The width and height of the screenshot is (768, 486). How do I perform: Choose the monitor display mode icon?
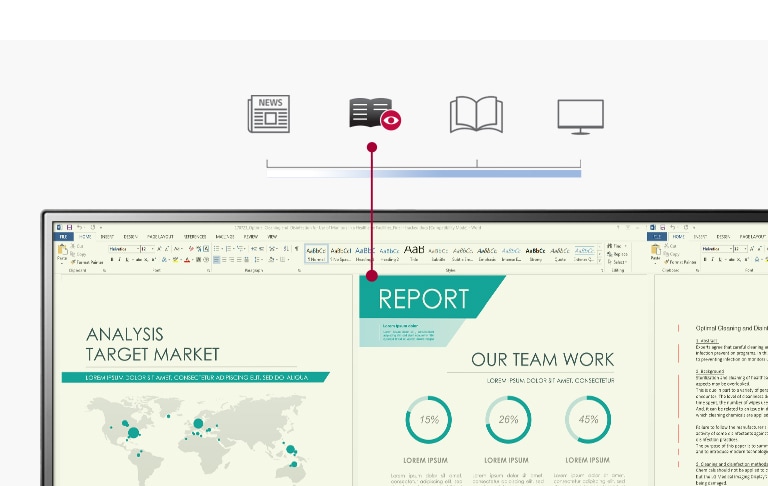coord(580,116)
